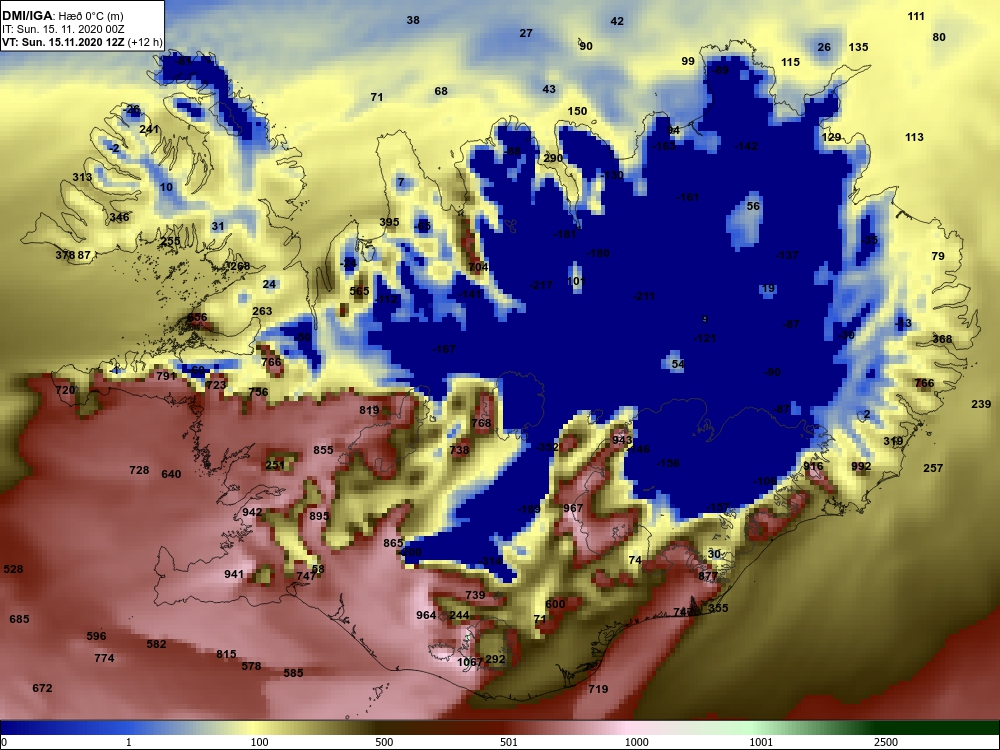
Task: Select the map value 719
Action: [598, 689]
